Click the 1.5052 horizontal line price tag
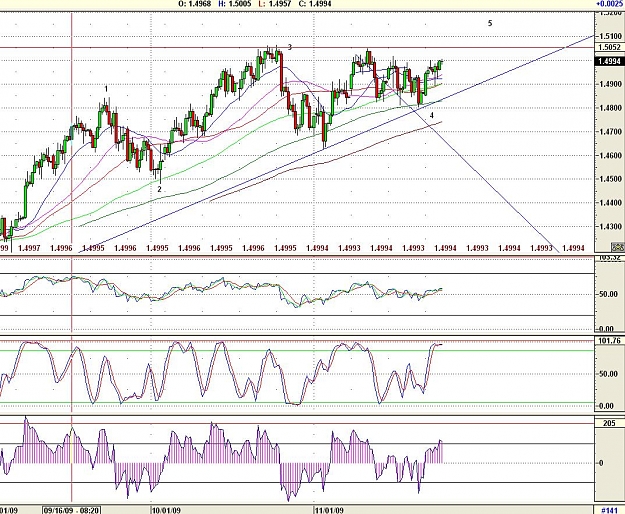Screen dimensions: 625x514 609,47
